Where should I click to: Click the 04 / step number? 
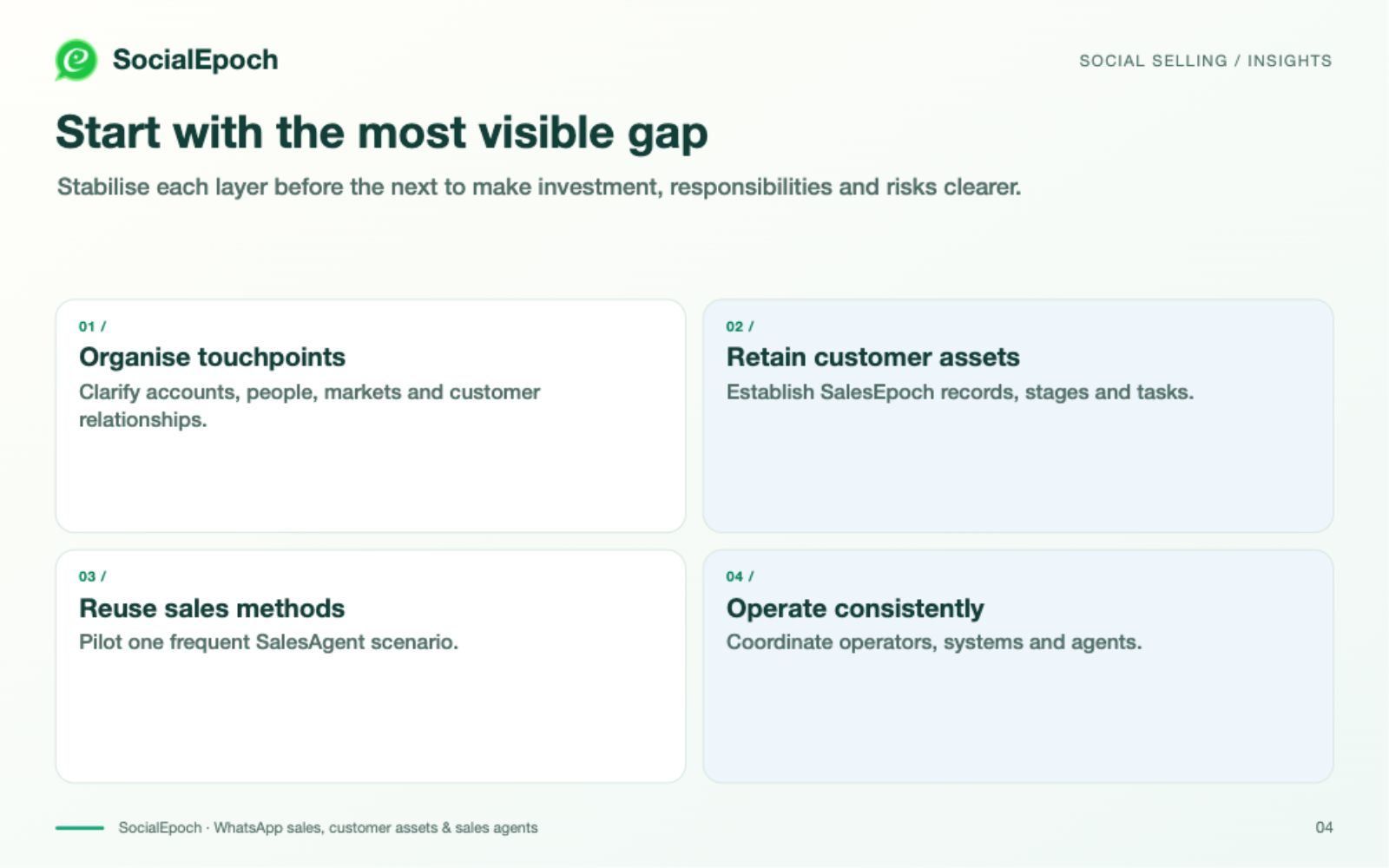[740, 576]
